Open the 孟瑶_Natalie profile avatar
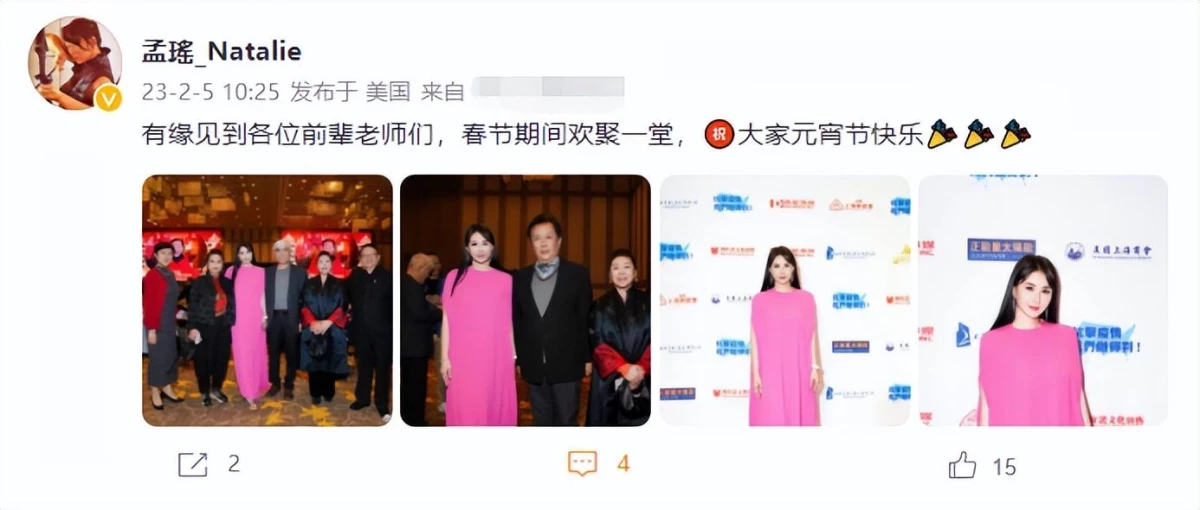The height and width of the screenshot is (510, 1200). [75, 63]
